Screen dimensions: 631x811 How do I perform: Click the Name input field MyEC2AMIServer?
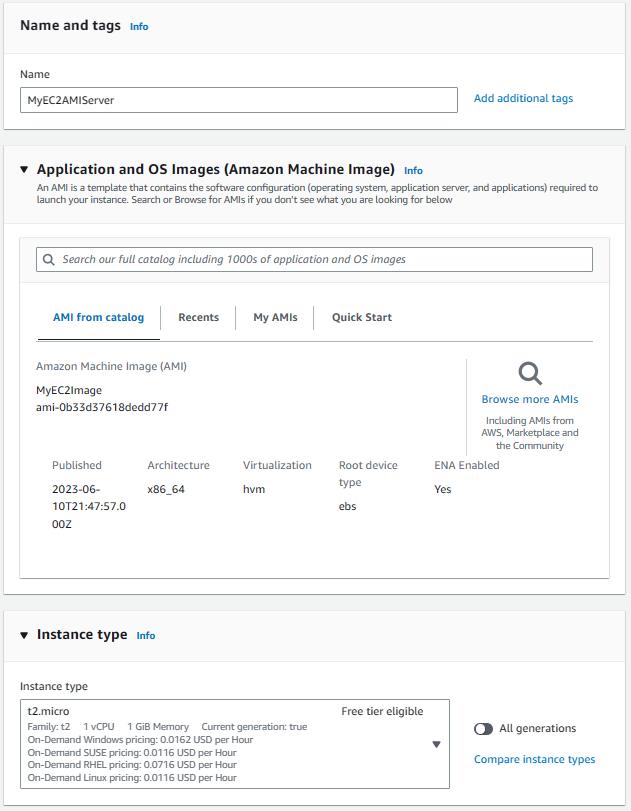pyautogui.click(x=239, y=100)
